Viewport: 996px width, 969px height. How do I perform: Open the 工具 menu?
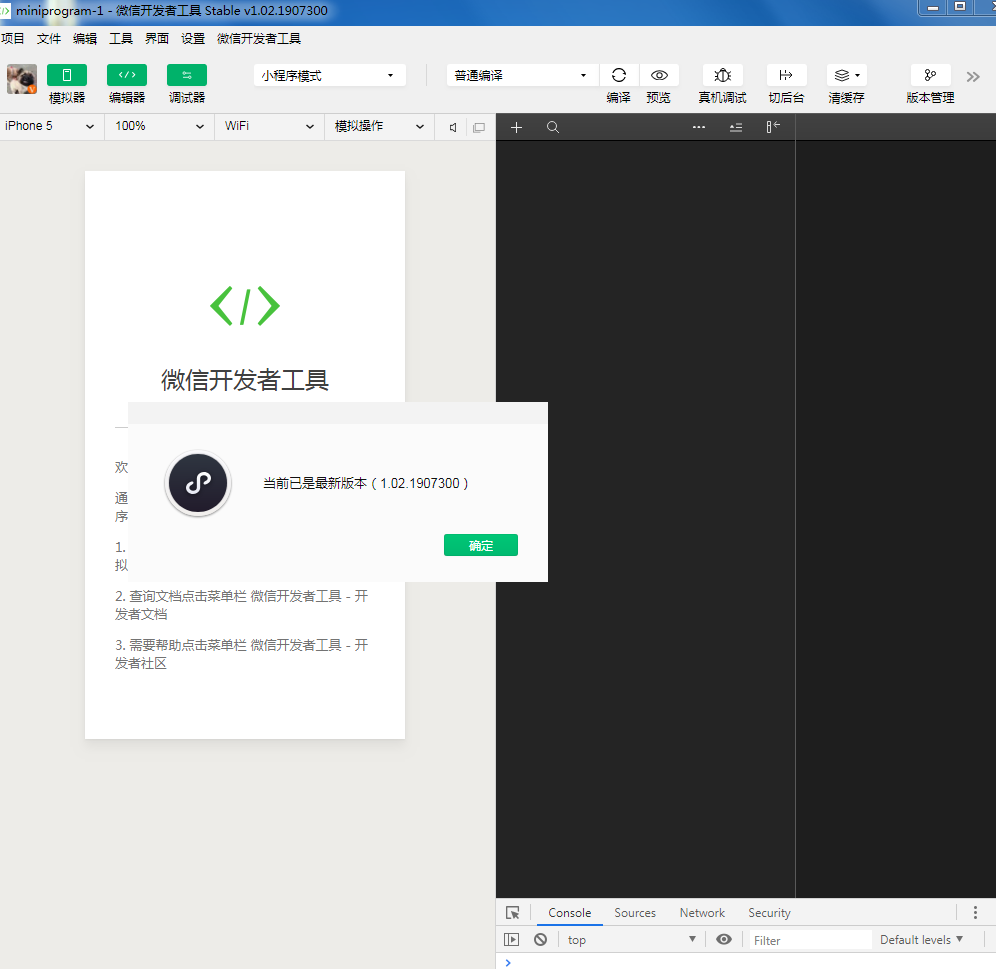(121, 39)
